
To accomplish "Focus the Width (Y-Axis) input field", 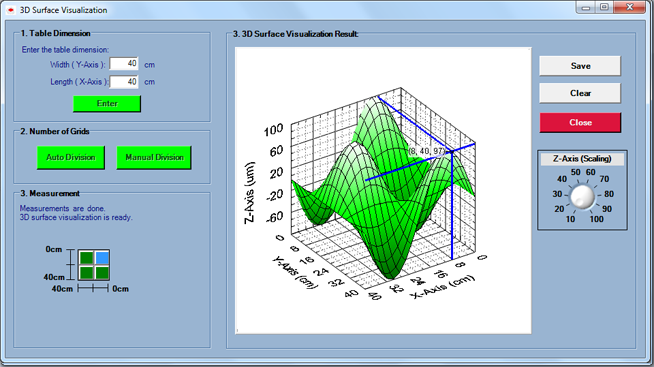I will pos(124,64).
